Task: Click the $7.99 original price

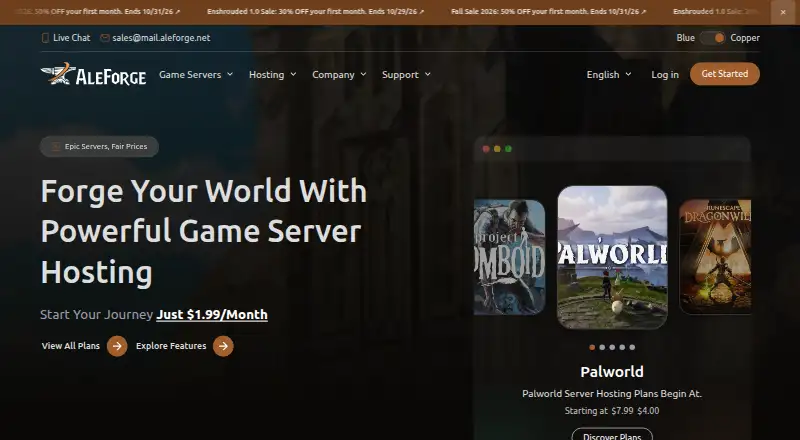Action: point(622,410)
